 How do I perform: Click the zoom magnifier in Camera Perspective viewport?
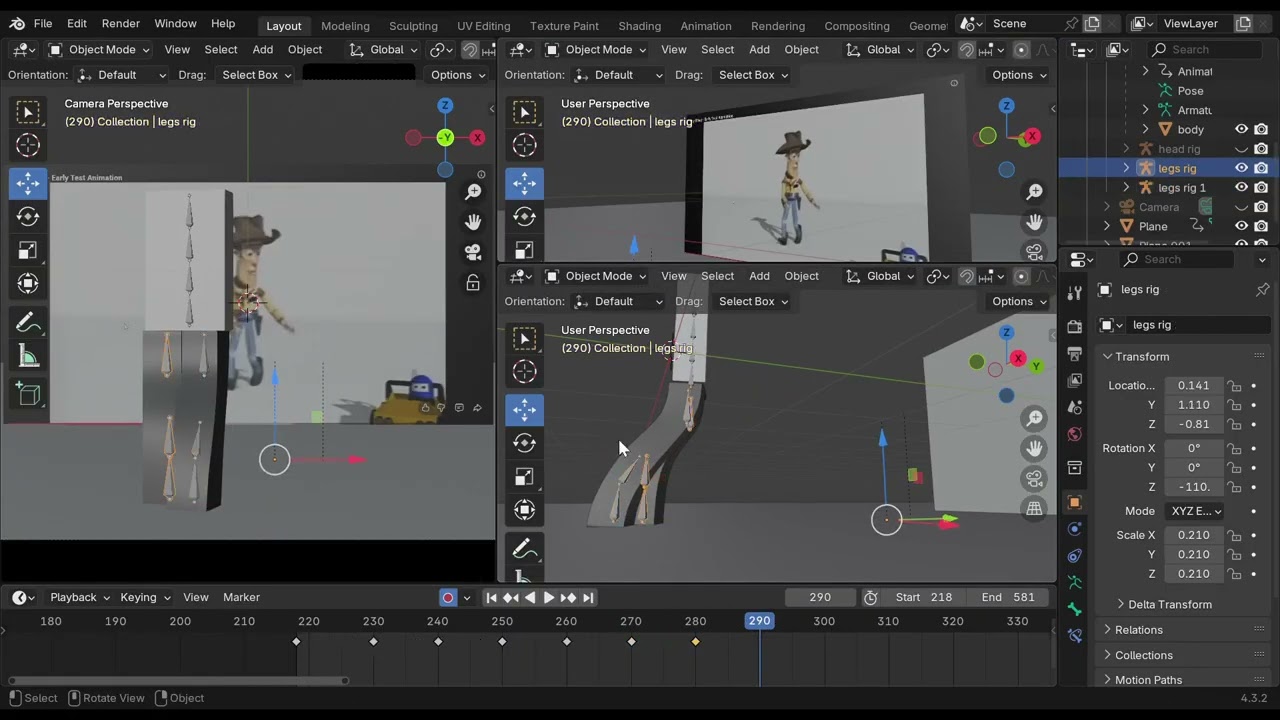(x=474, y=191)
